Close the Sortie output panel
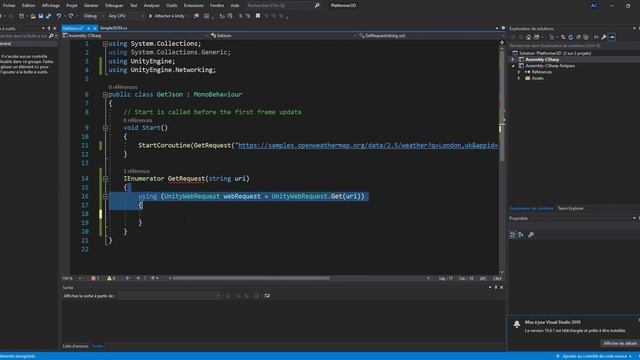Image resolution: width=640 pixels, height=360 pixels. (502, 287)
